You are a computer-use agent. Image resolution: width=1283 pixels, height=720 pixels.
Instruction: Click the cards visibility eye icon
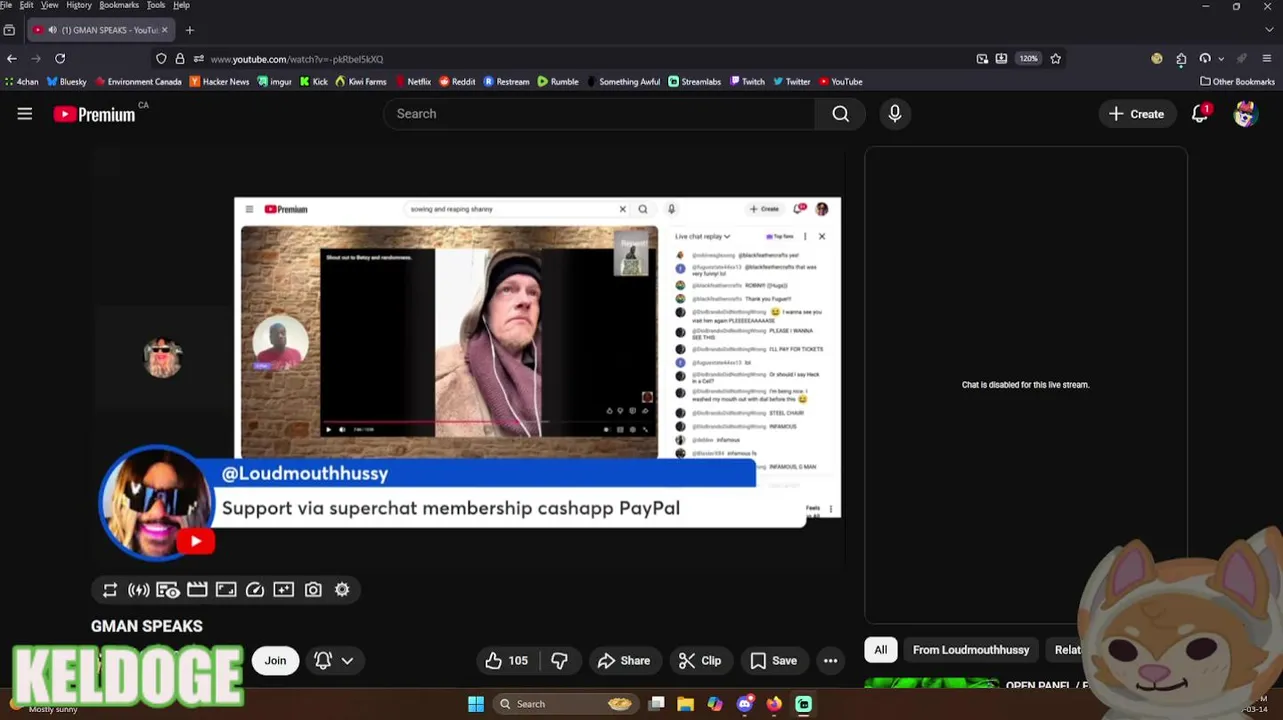168,590
